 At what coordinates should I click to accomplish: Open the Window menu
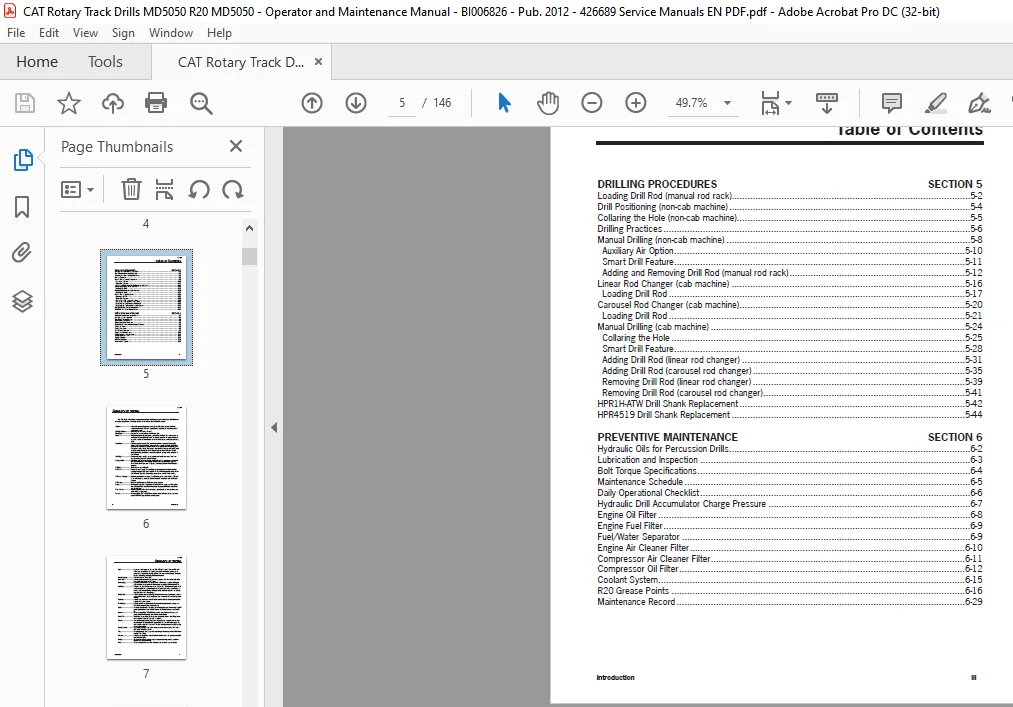pos(171,32)
